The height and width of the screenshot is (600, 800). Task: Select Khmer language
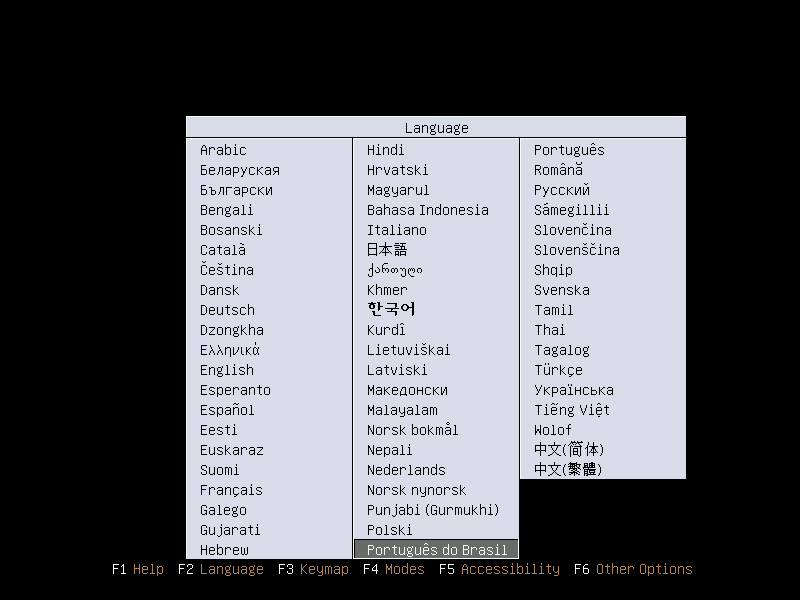[x=387, y=290]
